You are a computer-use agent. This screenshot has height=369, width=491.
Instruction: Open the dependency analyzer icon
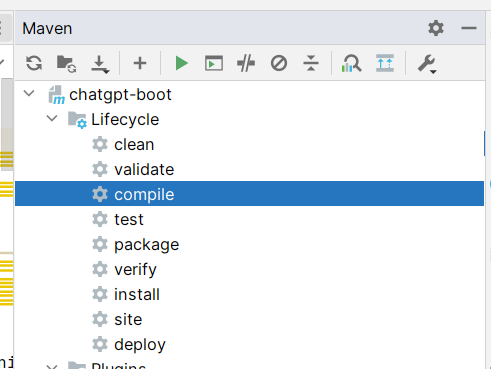pos(351,63)
